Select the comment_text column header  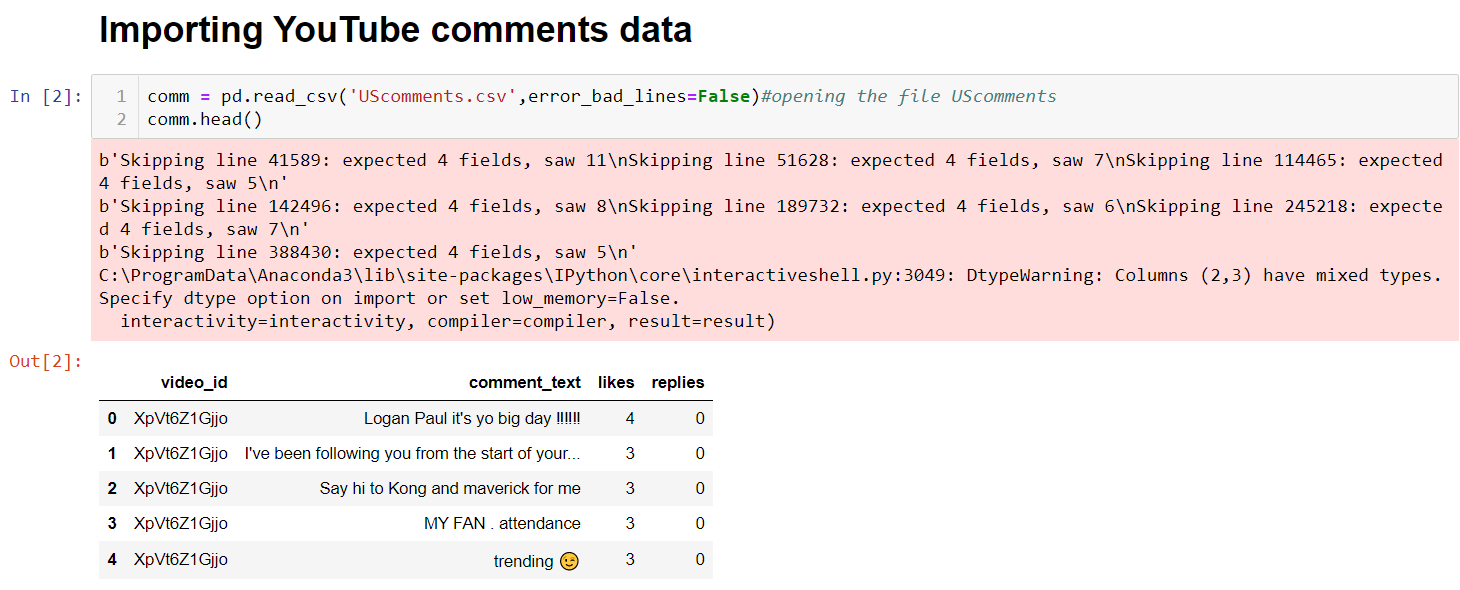[524, 382]
